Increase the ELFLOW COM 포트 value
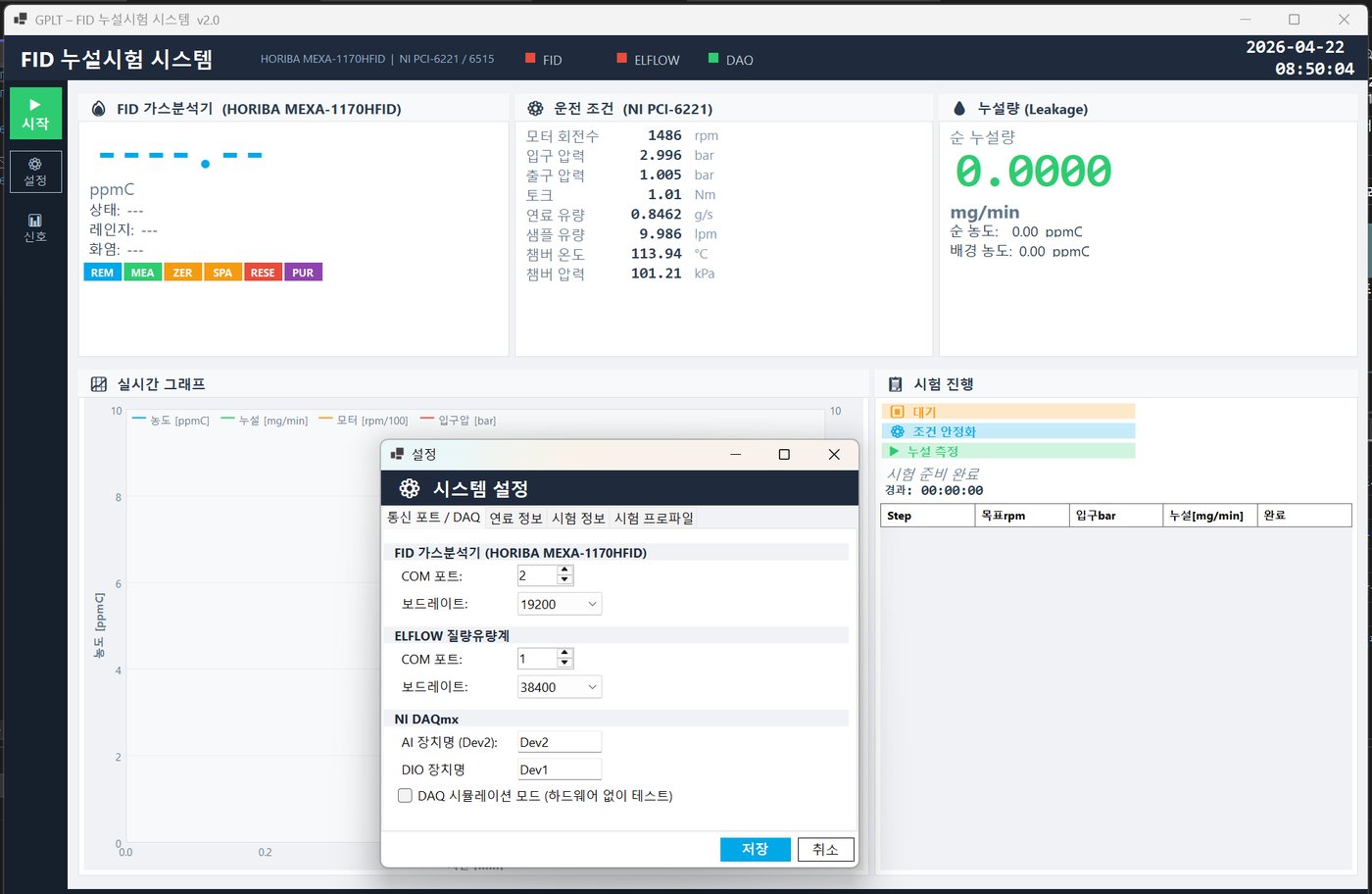 click(x=564, y=654)
